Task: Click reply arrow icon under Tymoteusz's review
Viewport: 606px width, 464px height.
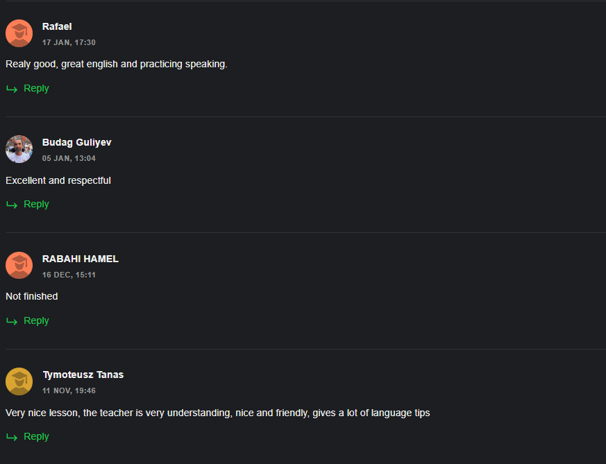Action: pos(12,437)
